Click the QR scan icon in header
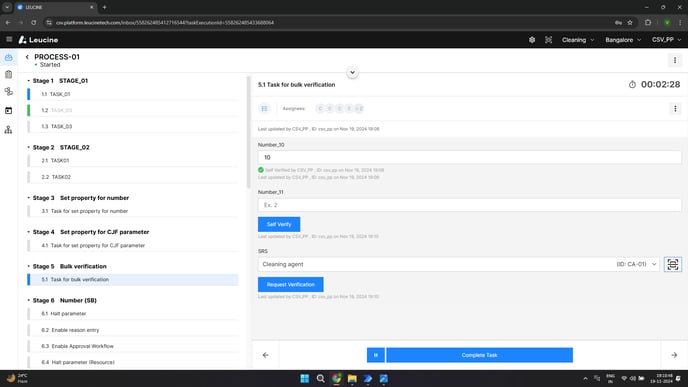The width and height of the screenshot is (688, 387). pyautogui.click(x=548, y=40)
